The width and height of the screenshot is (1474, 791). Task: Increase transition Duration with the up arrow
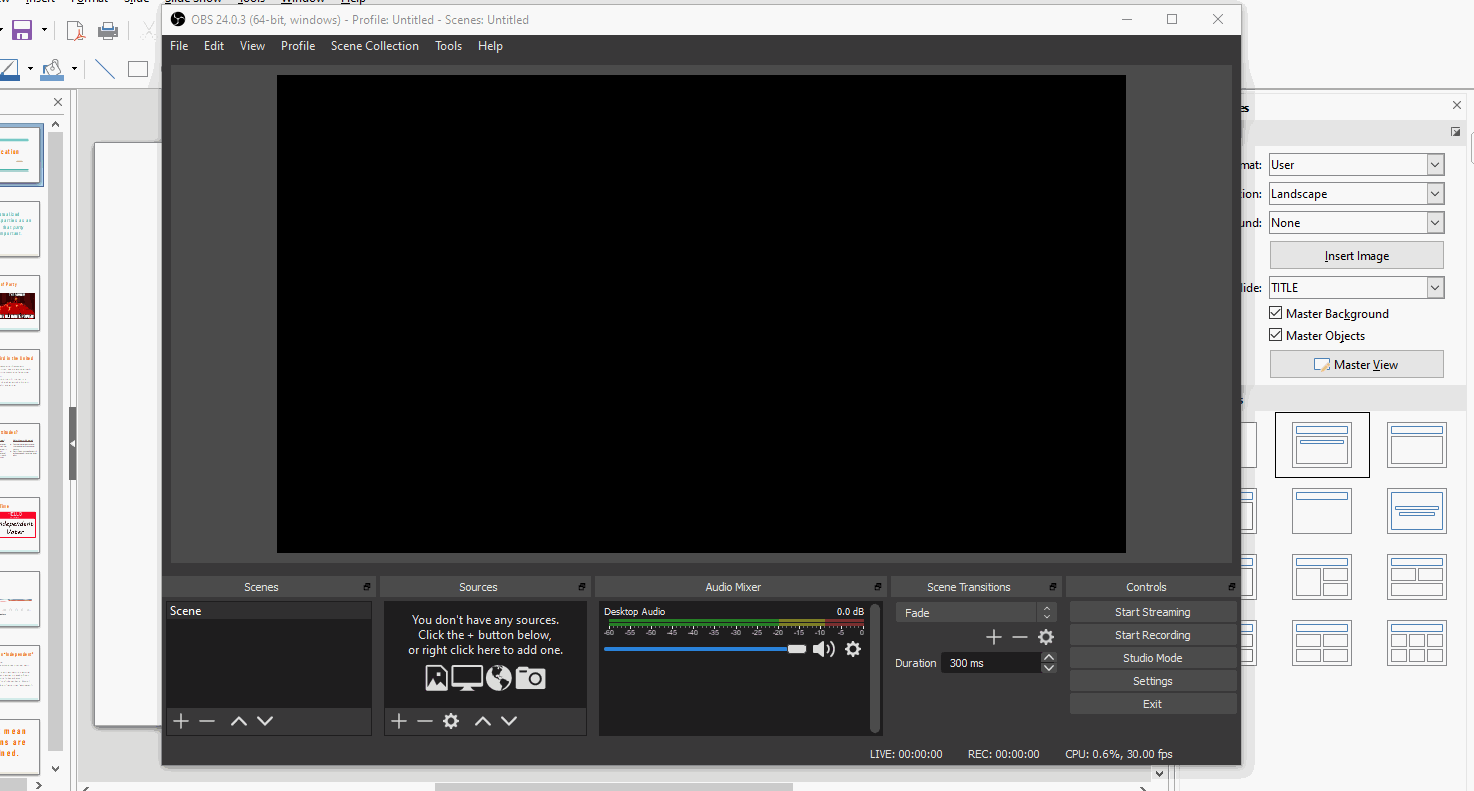[1048, 658]
